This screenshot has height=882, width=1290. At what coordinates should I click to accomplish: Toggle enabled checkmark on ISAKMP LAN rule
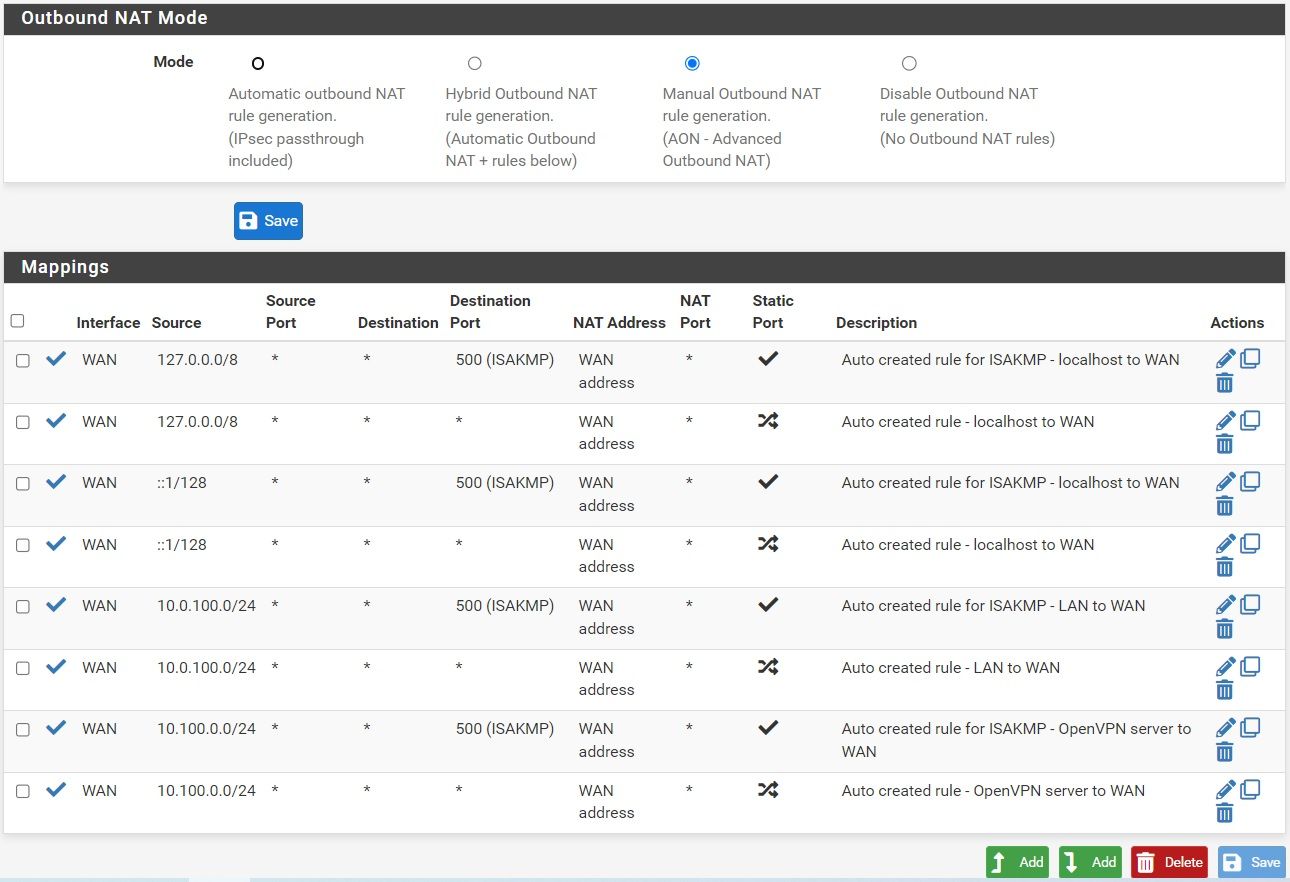point(56,604)
